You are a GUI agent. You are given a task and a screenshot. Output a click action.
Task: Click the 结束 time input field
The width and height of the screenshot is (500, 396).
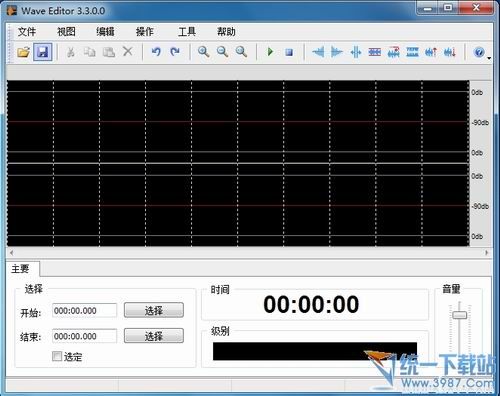pos(85,336)
